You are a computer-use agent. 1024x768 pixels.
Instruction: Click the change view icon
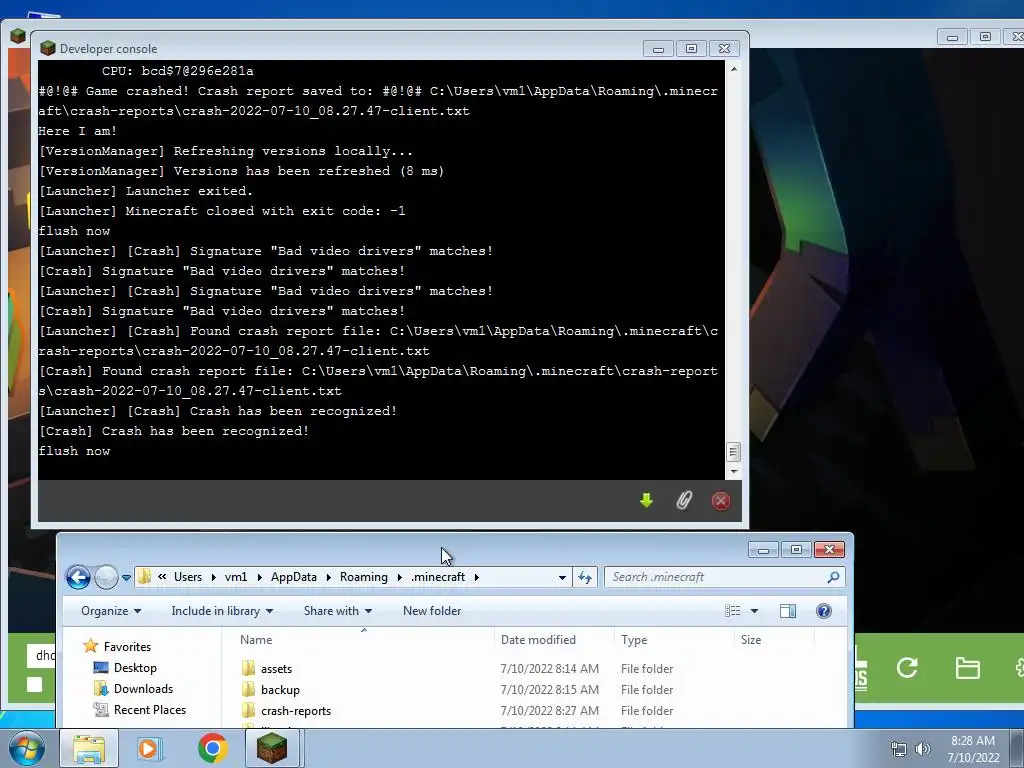pos(733,611)
